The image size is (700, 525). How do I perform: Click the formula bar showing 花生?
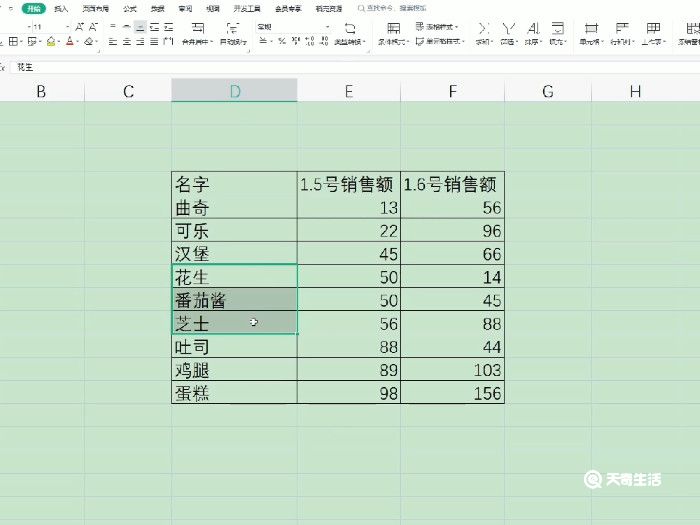coord(355,67)
